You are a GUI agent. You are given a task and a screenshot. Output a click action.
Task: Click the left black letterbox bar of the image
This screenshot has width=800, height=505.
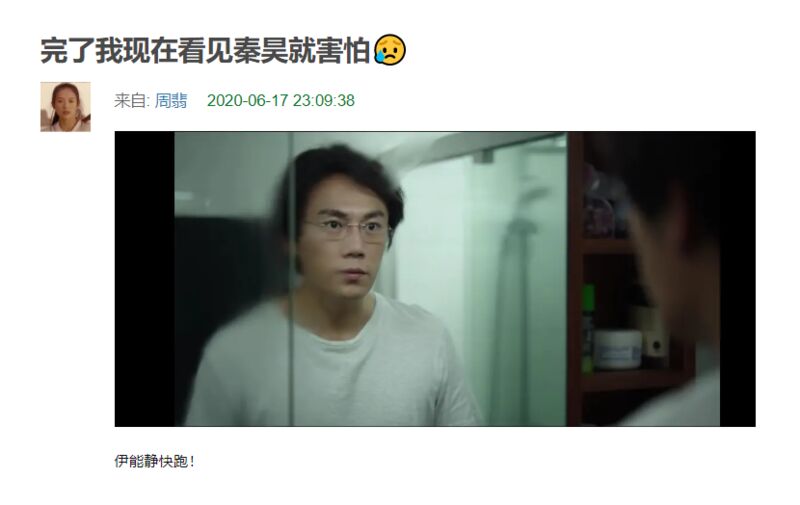point(144,279)
